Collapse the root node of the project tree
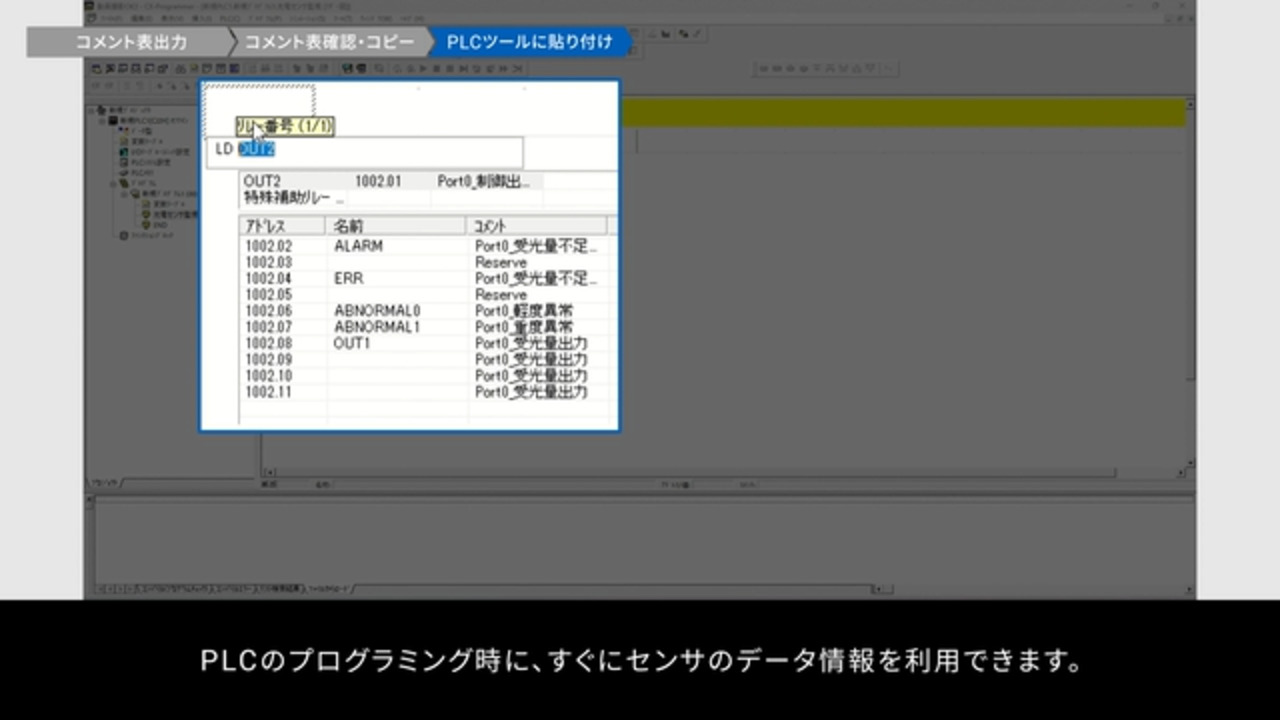The height and width of the screenshot is (720, 1280). point(91,110)
